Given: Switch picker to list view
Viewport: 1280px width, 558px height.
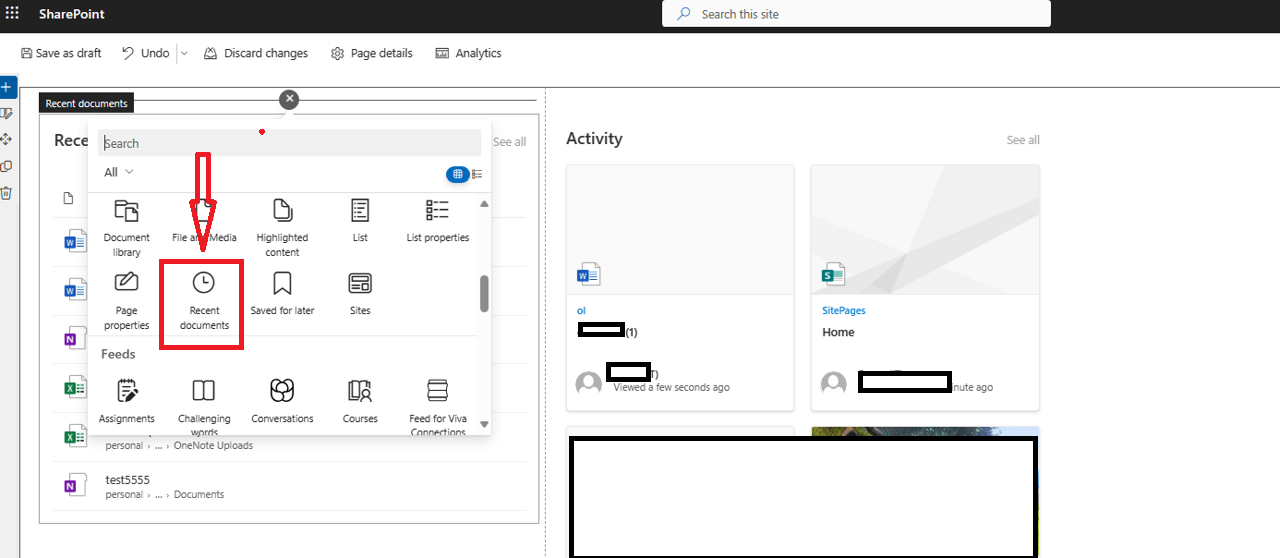Looking at the screenshot, I should tap(477, 174).
